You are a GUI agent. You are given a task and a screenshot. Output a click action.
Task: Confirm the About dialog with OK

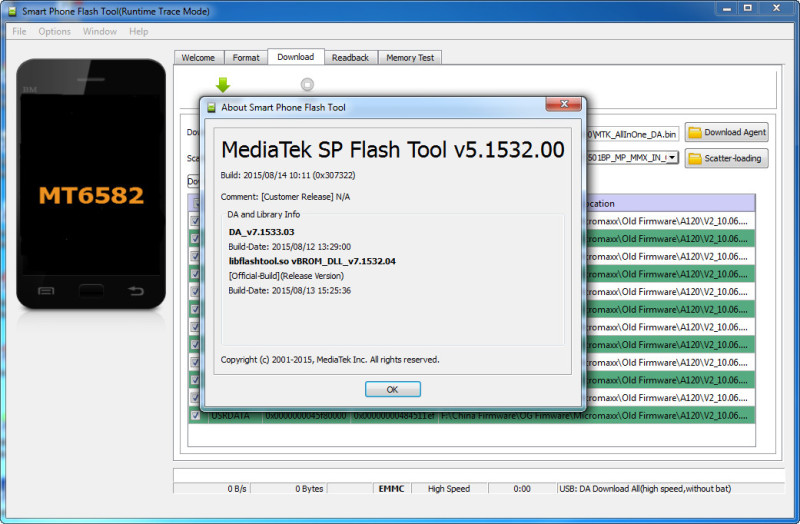(393, 389)
